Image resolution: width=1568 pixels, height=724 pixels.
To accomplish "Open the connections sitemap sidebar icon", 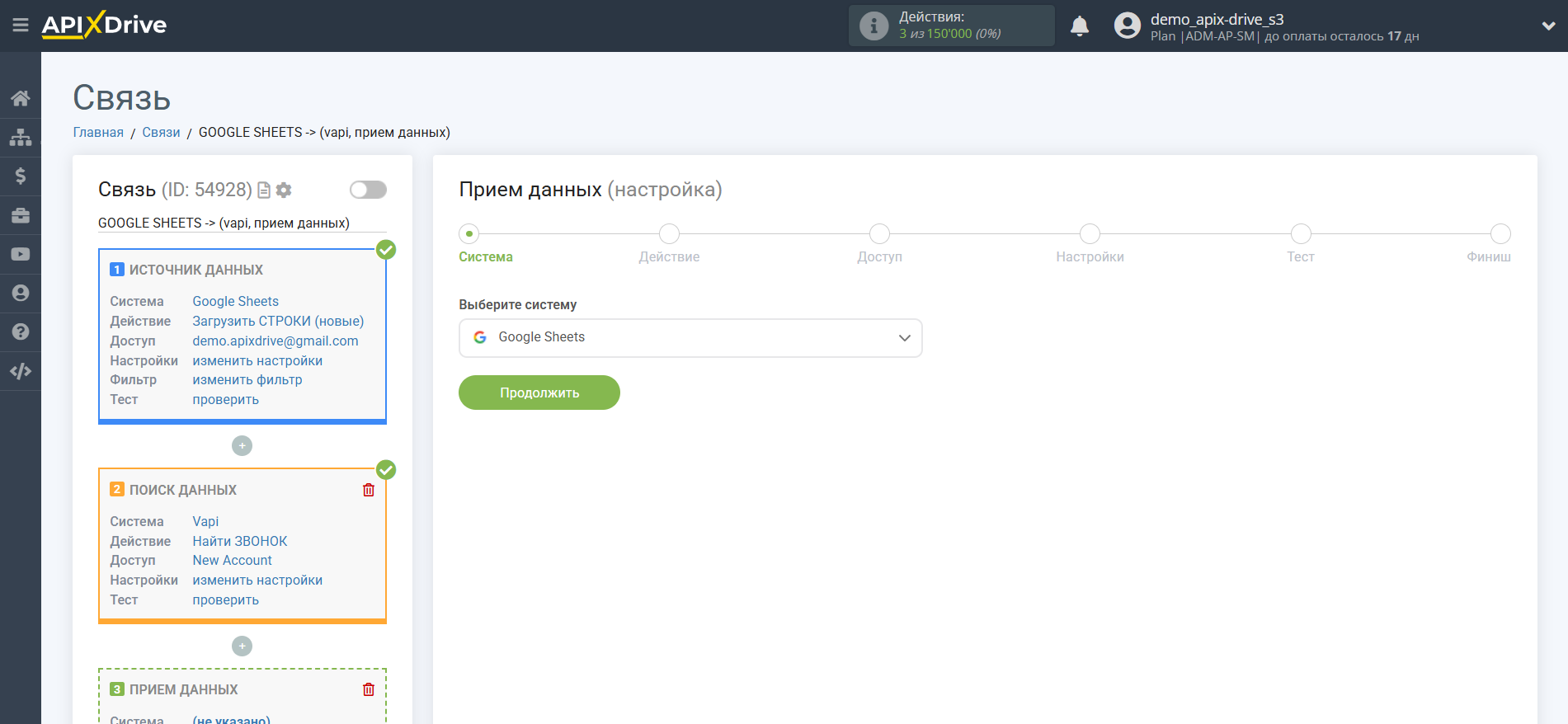I will click(21, 137).
